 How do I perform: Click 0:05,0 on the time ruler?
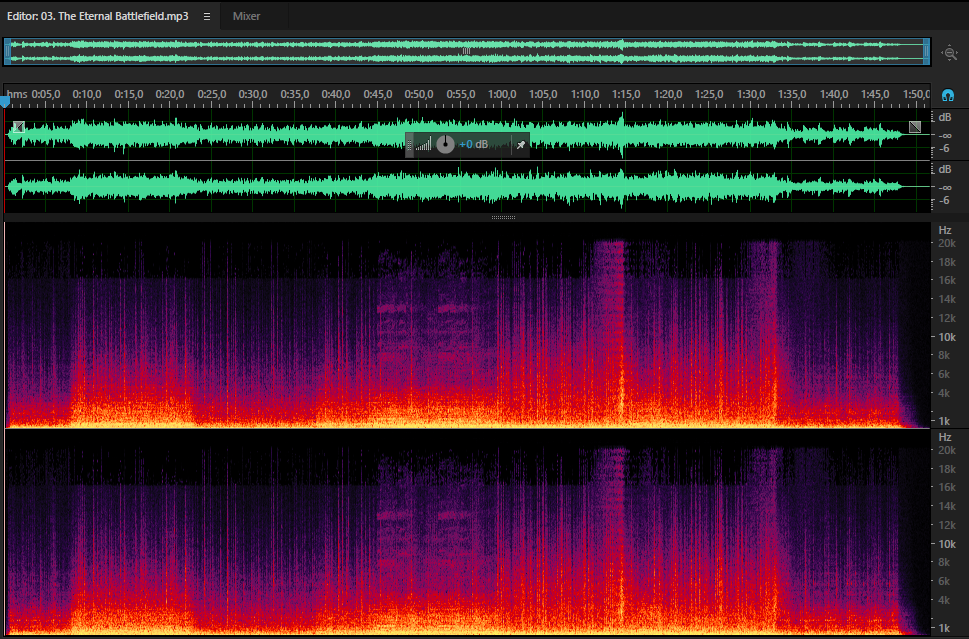[46, 95]
